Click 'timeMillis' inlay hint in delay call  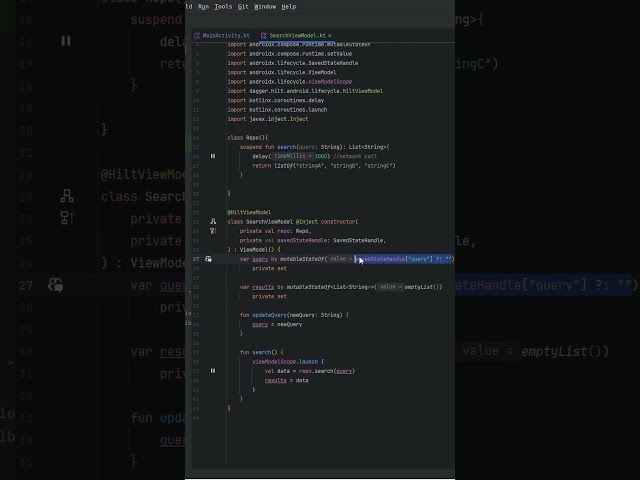pos(292,156)
